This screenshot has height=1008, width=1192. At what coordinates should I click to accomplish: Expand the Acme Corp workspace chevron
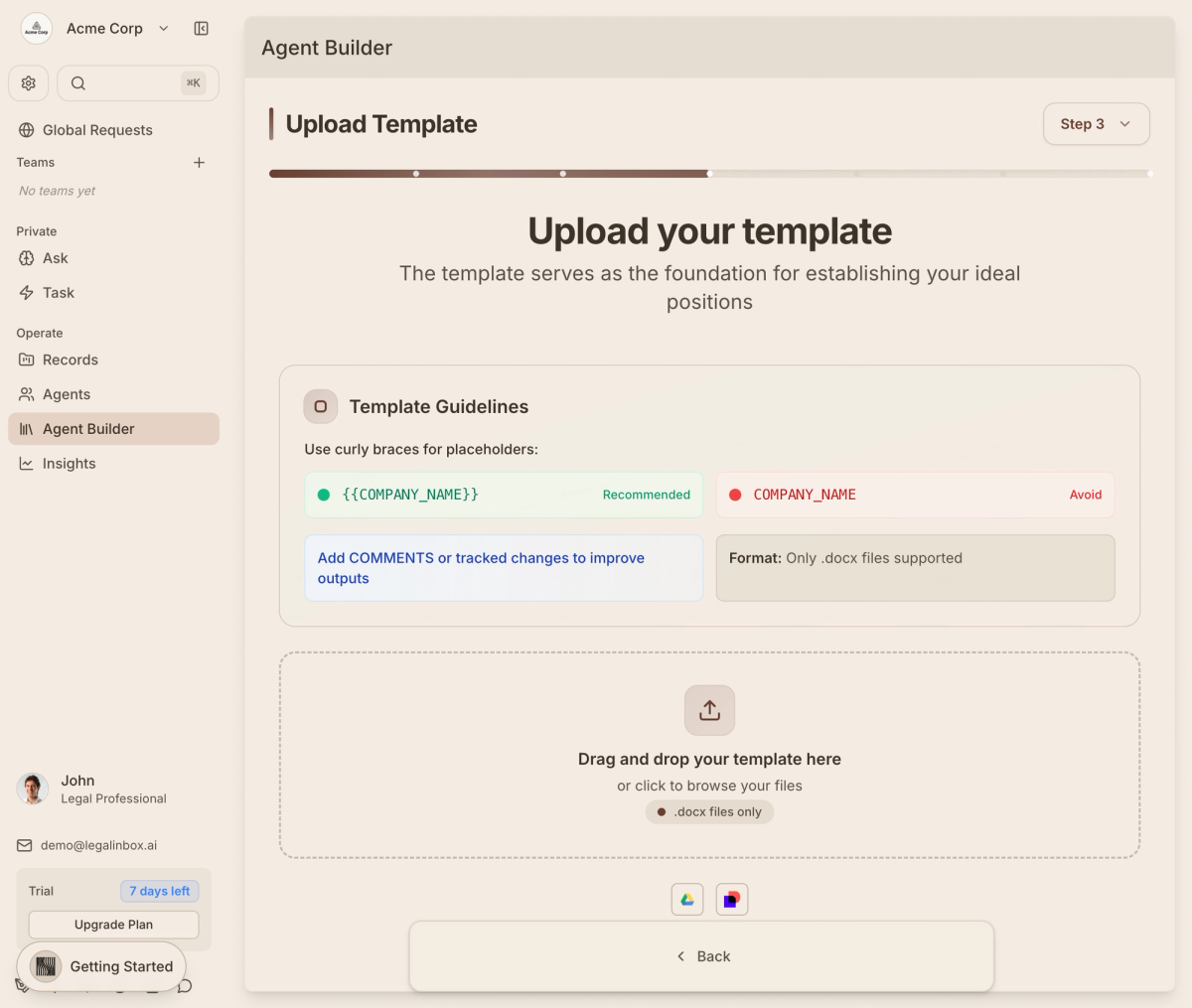pyautogui.click(x=164, y=29)
